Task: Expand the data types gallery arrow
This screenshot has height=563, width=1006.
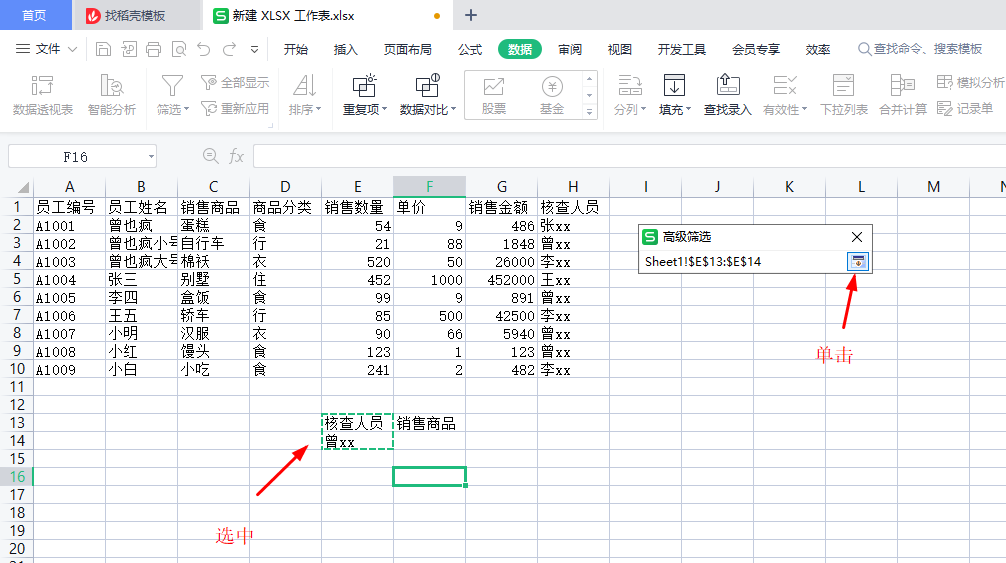Action: (x=590, y=112)
